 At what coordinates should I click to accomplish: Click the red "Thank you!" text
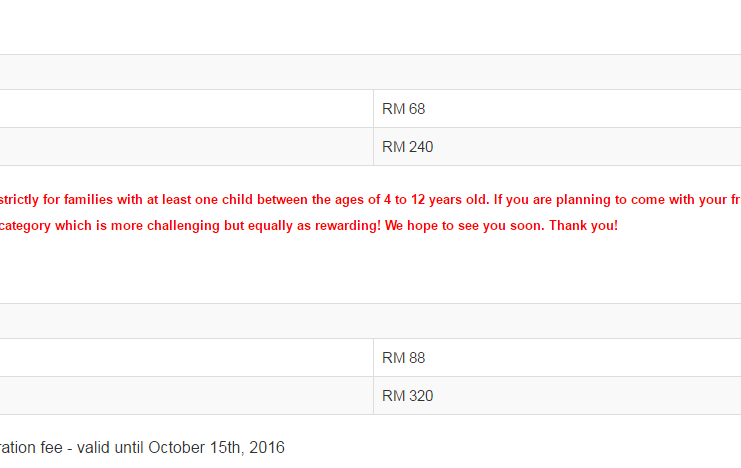pyautogui.click(x=583, y=225)
